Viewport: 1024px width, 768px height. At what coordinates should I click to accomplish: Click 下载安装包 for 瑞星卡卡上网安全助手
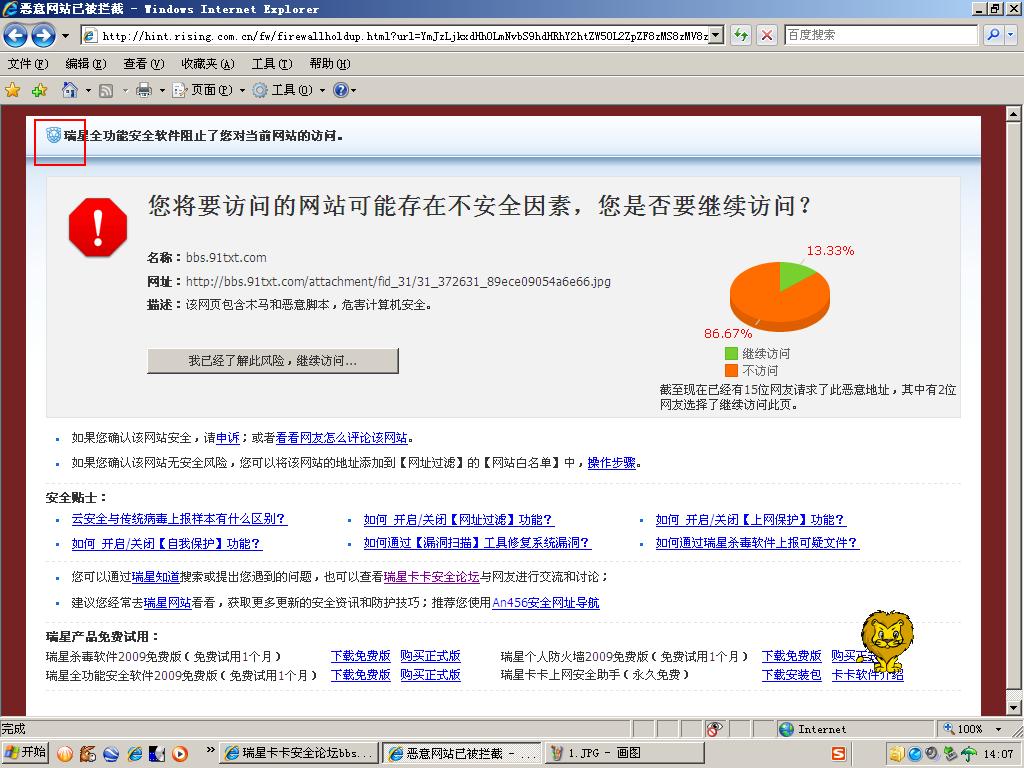tap(792, 675)
